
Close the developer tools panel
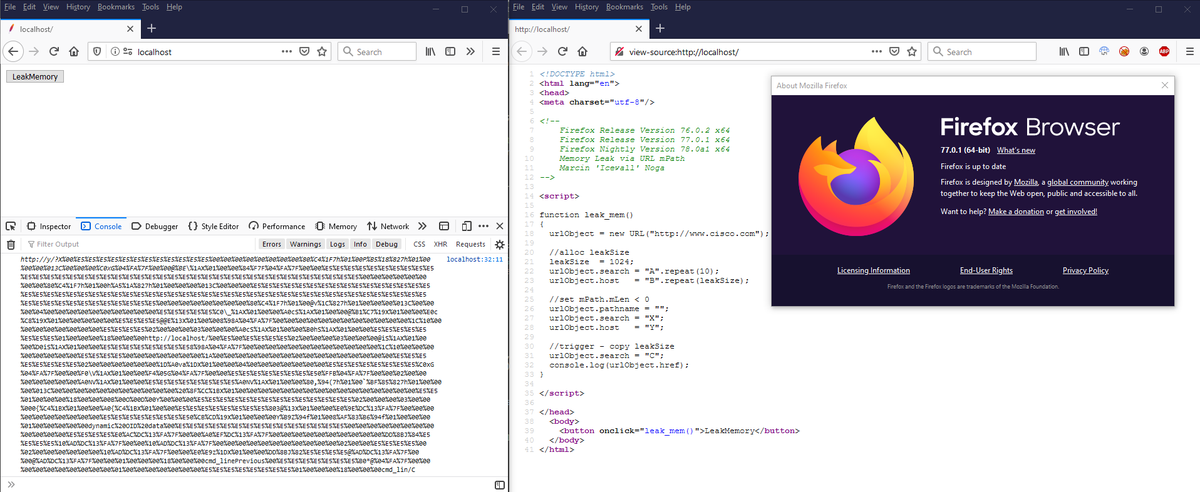[499, 226]
